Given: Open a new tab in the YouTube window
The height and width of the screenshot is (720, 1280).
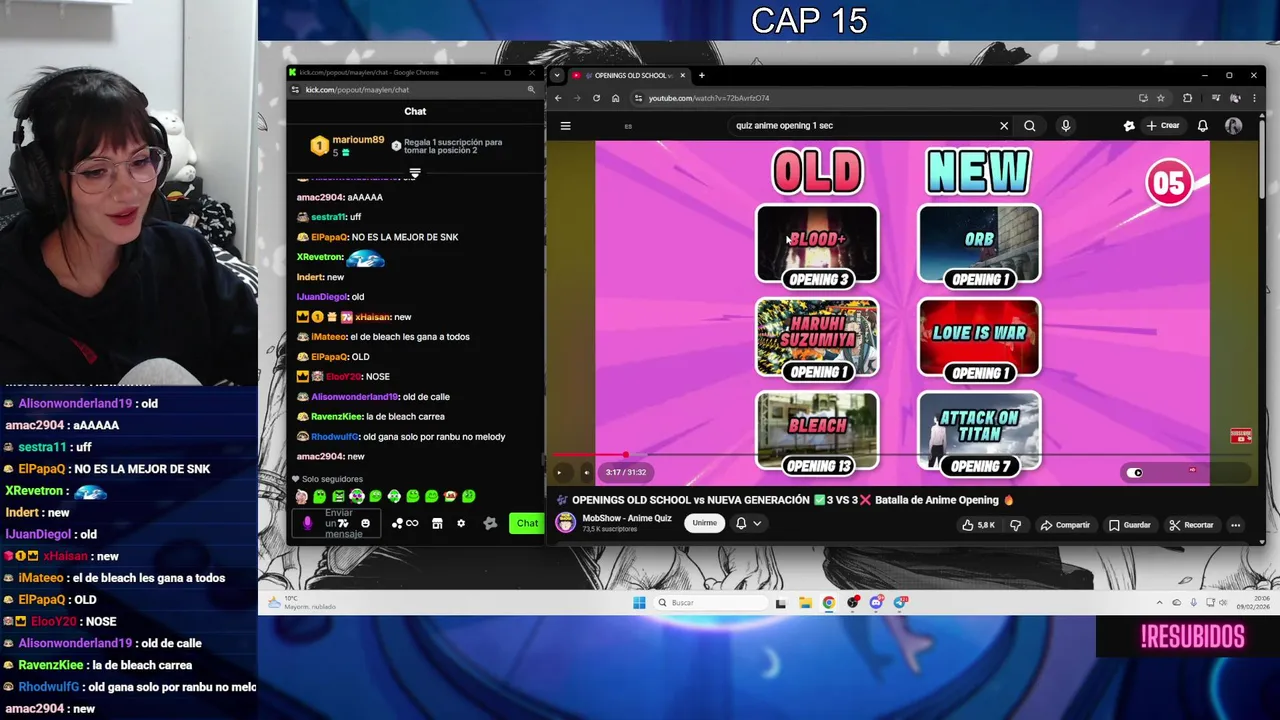Looking at the screenshot, I should pos(701,75).
